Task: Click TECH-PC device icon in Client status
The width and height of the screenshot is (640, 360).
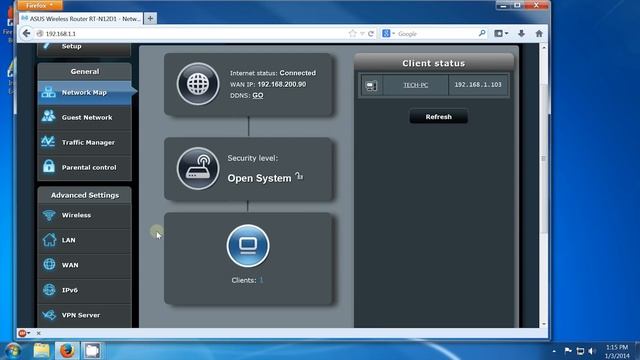Action: coord(371,85)
